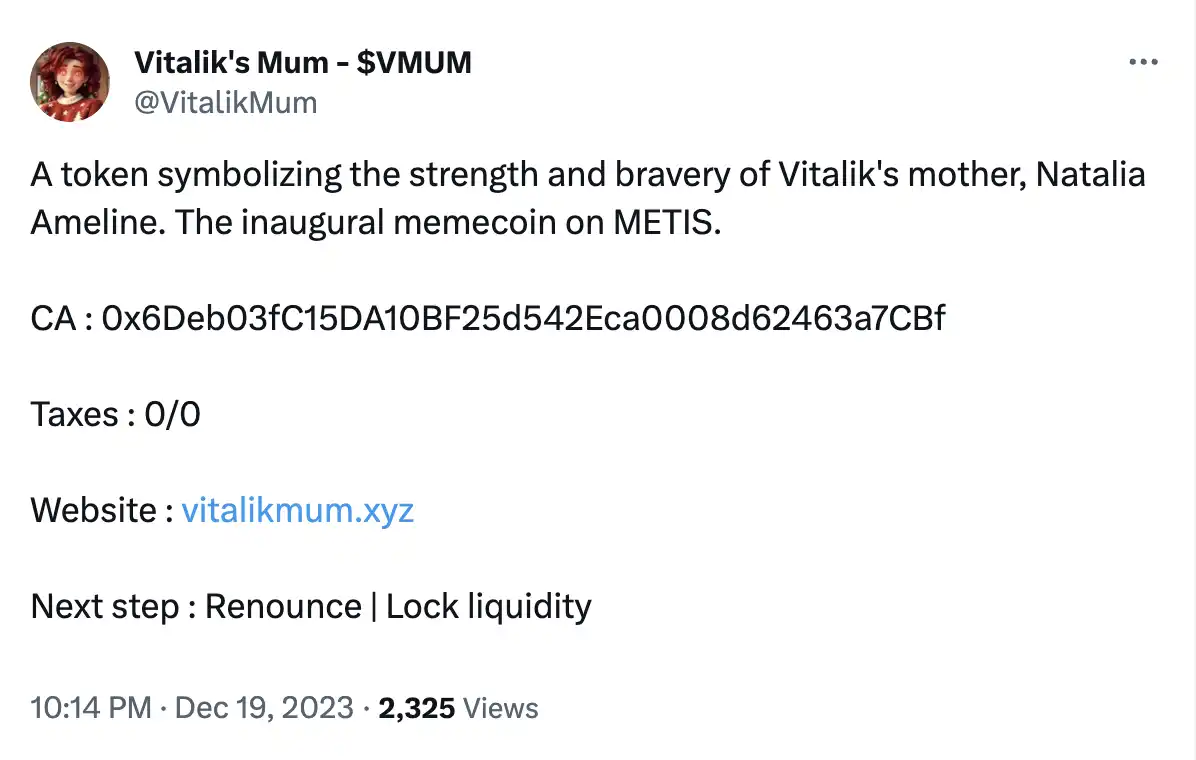Click the CA : label
The height and width of the screenshot is (760, 1196).
(62, 319)
